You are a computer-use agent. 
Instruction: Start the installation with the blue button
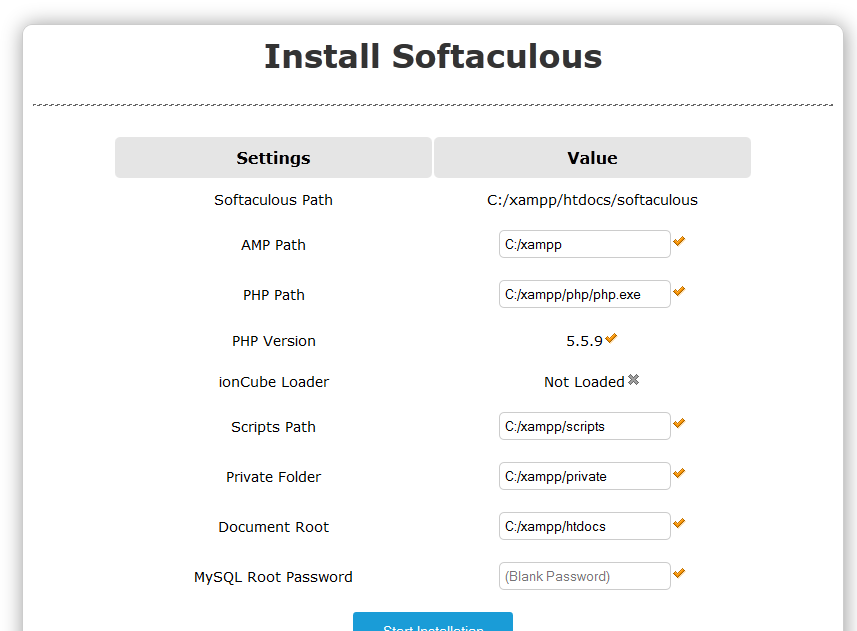[433, 623]
